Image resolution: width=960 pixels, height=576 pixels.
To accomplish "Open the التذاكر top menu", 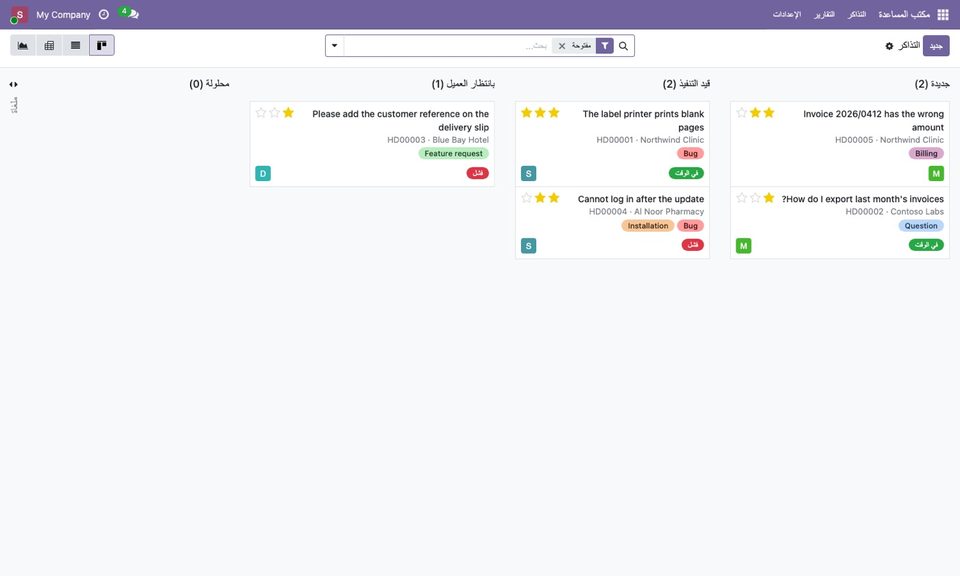I will 857,14.
